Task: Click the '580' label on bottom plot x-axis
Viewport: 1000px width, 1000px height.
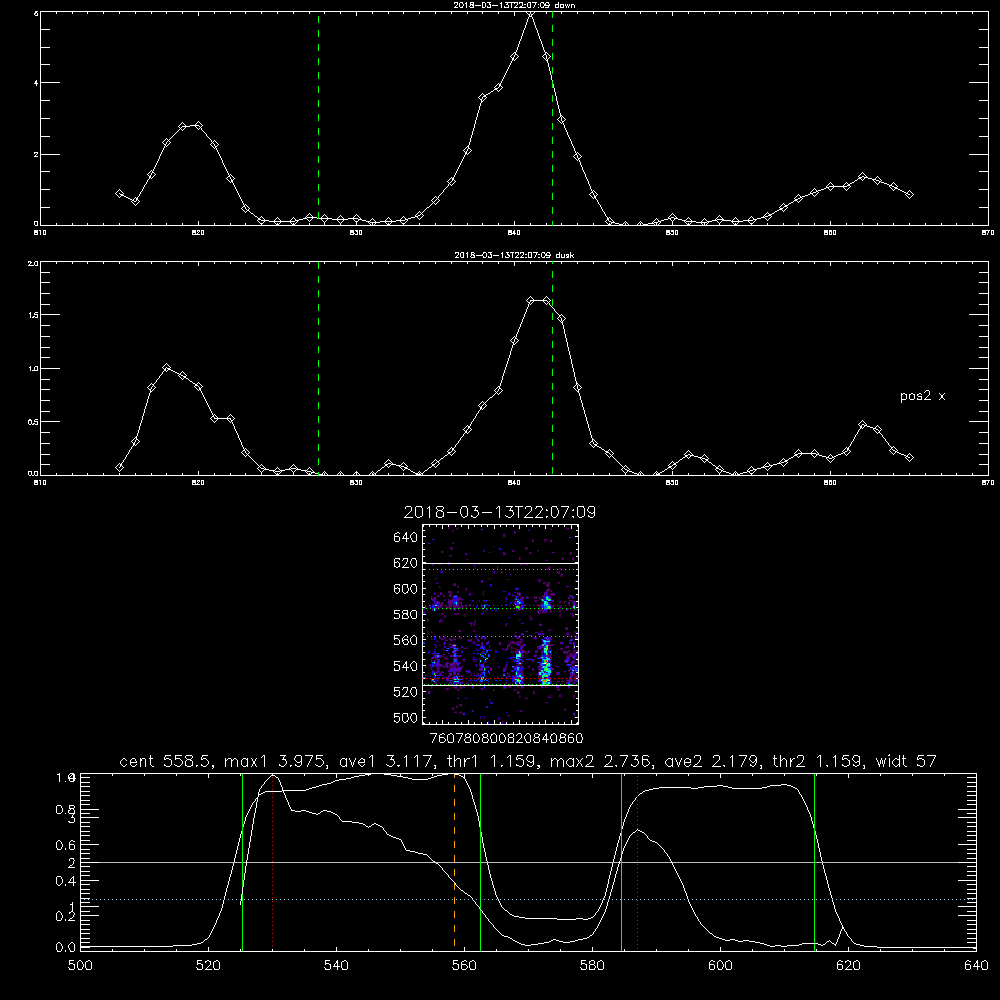Action: [592, 966]
